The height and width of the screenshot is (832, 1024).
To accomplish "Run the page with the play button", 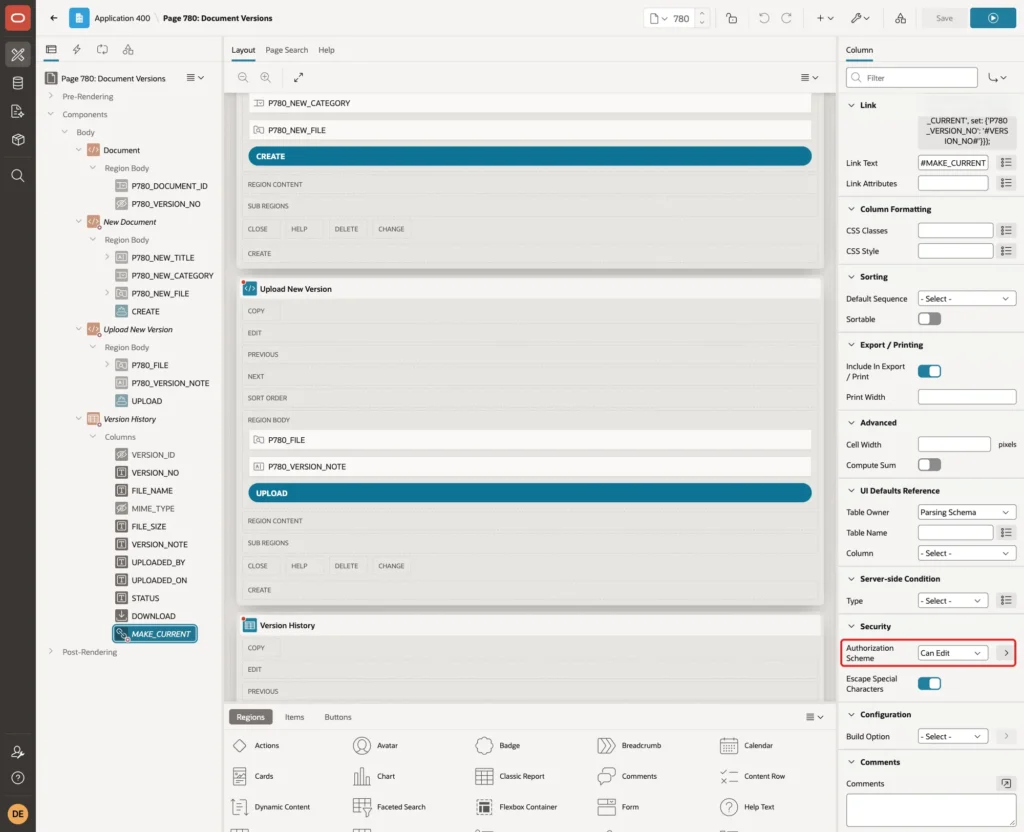I will coord(992,18).
